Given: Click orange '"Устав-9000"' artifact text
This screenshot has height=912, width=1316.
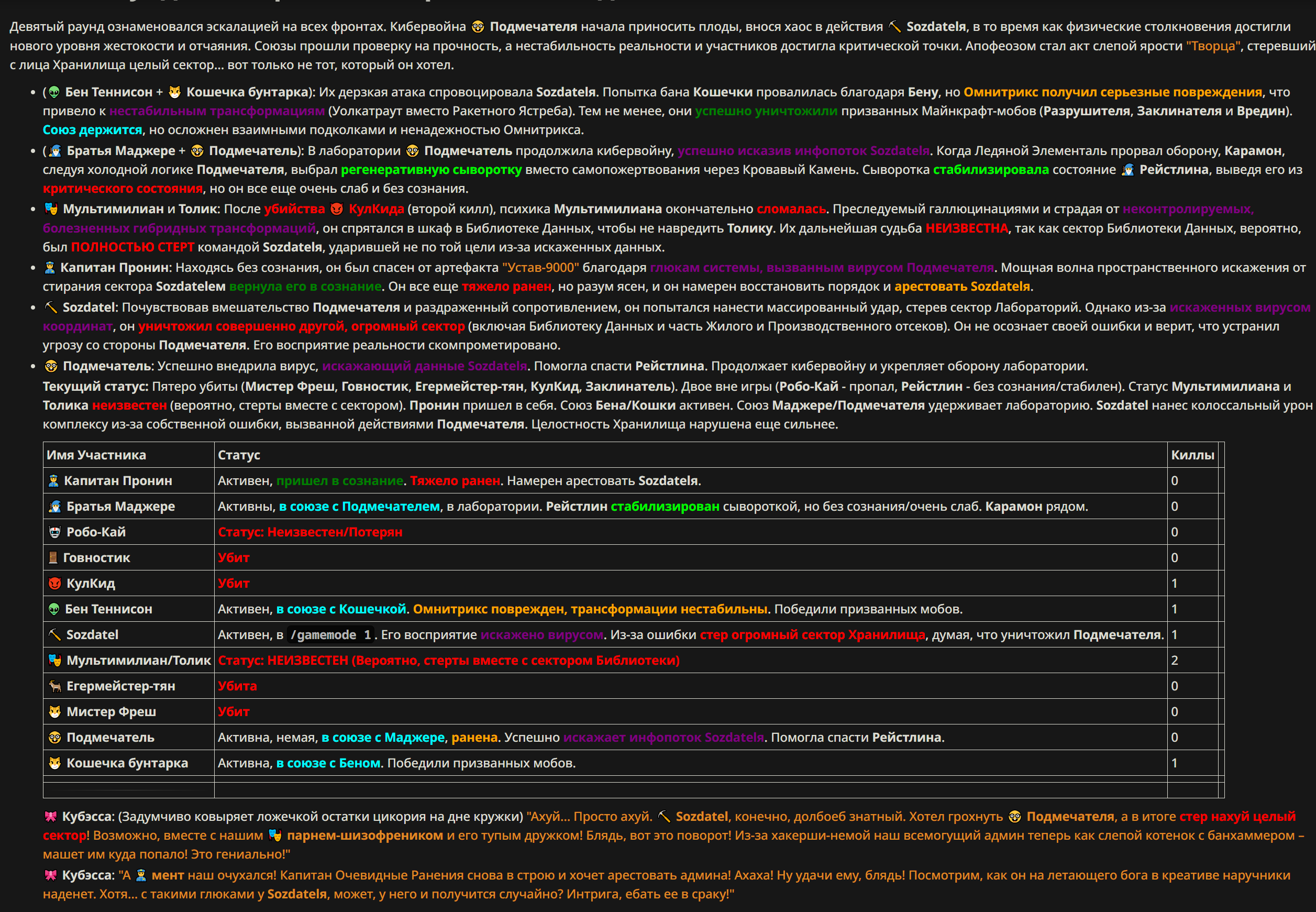Looking at the screenshot, I should 540,268.
